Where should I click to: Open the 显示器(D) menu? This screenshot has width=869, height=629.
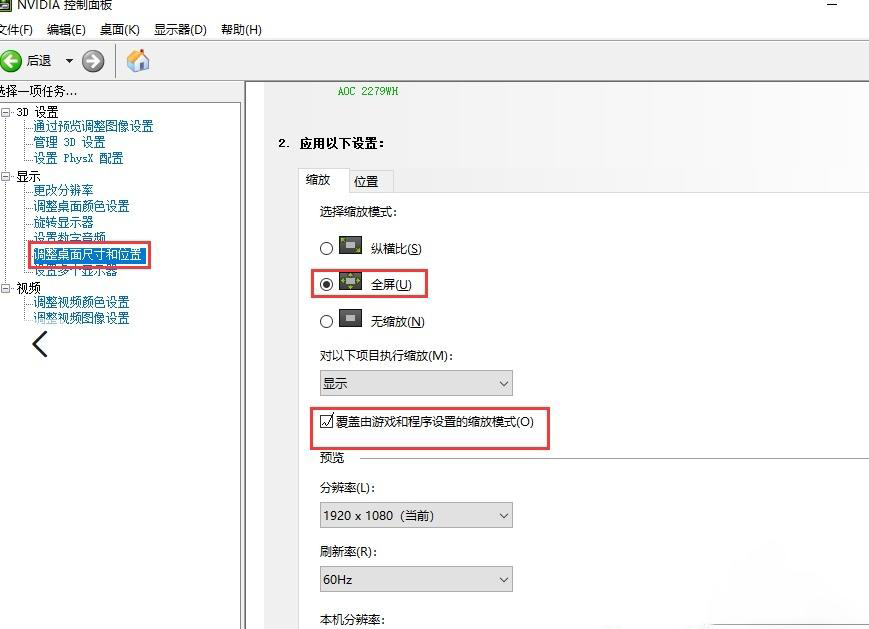coord(180,29)
